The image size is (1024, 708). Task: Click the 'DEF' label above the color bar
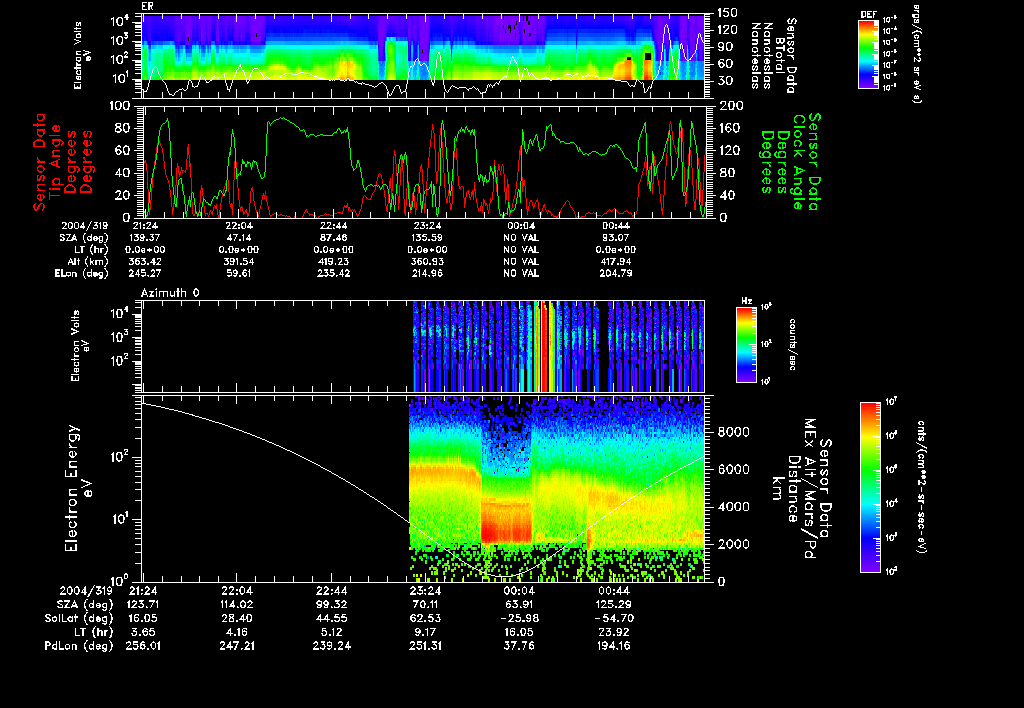(x=868, y=14)
